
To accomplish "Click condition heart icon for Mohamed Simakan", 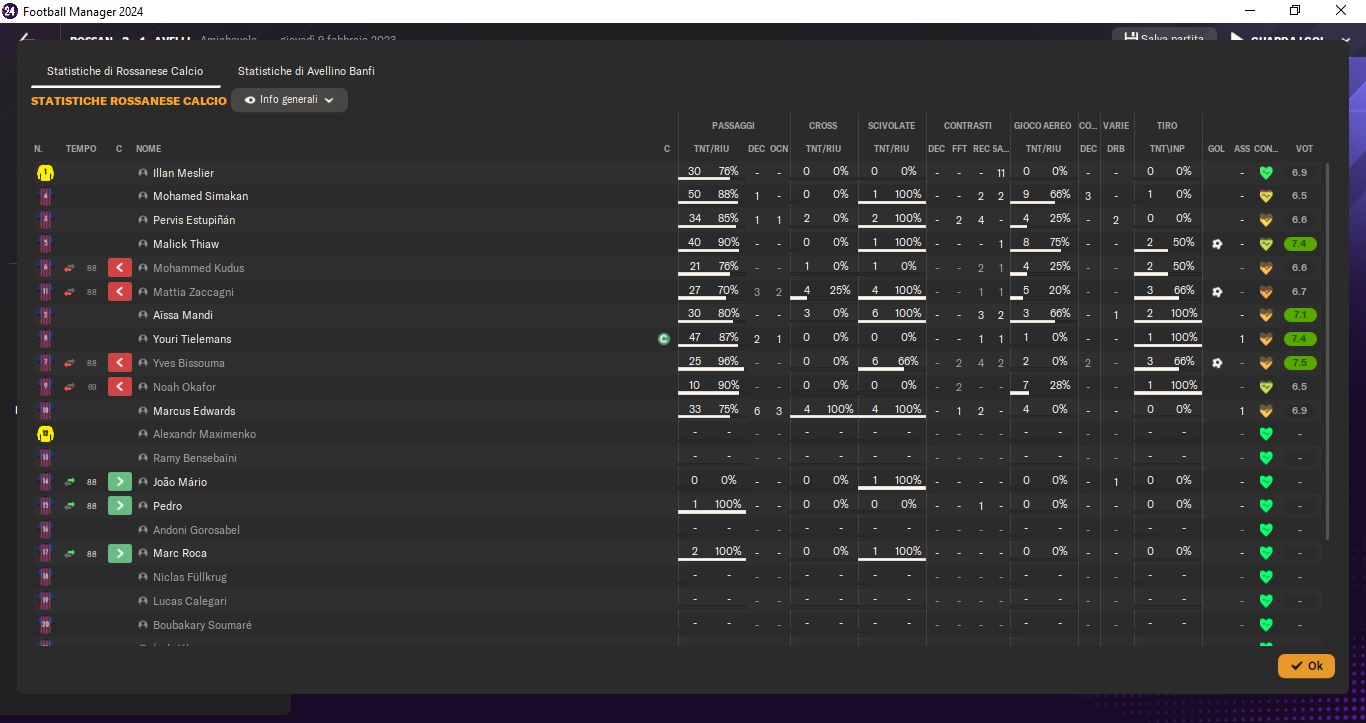I will coord(1266,196).
